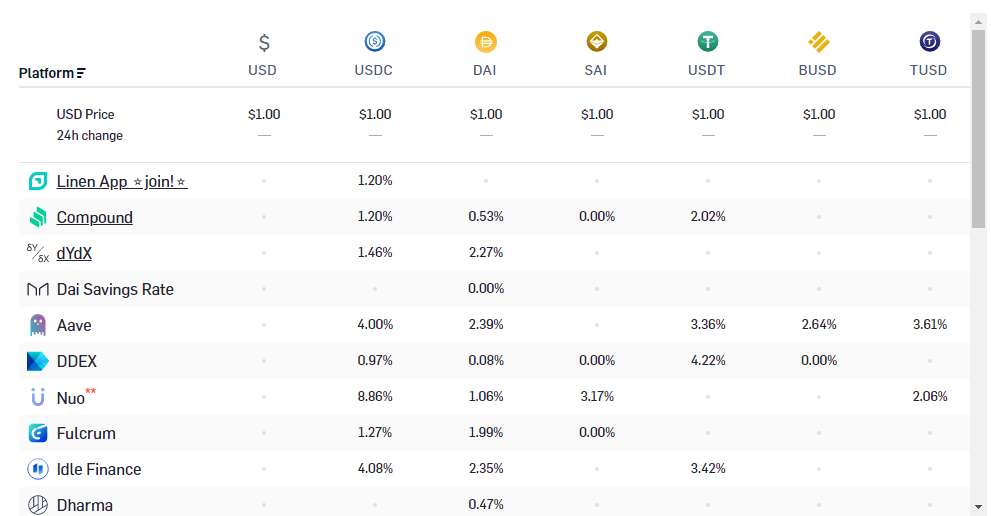Click the TUSD coin icon
991x516 pixels.
(x=930, y=42)
